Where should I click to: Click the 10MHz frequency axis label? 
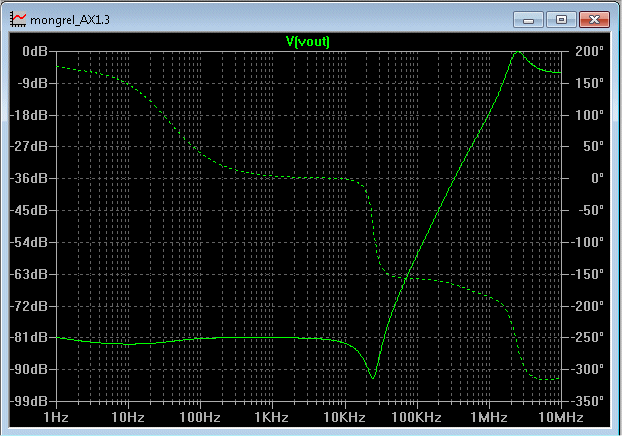[x=561, y=417]
